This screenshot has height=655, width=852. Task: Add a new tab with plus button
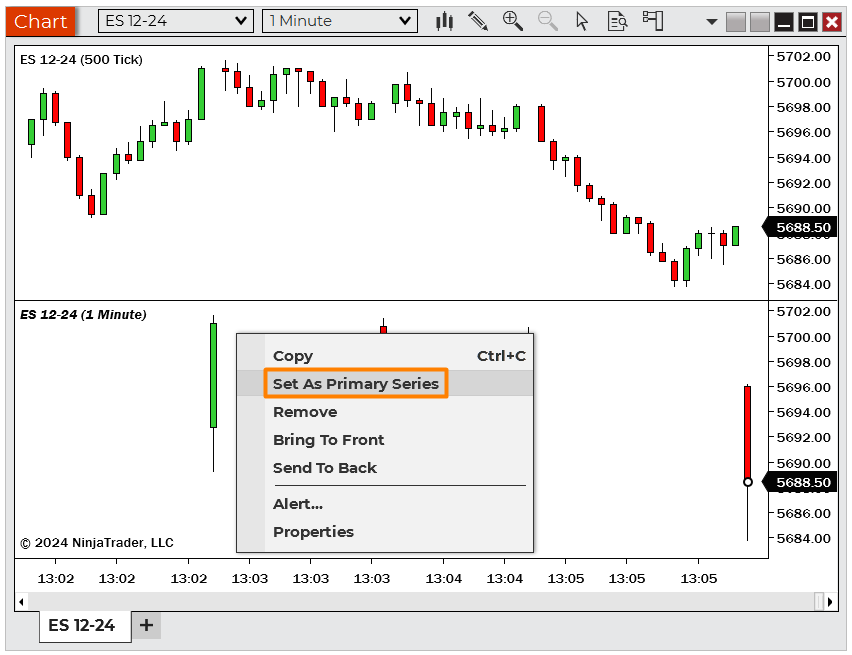[x=146, y=625]
